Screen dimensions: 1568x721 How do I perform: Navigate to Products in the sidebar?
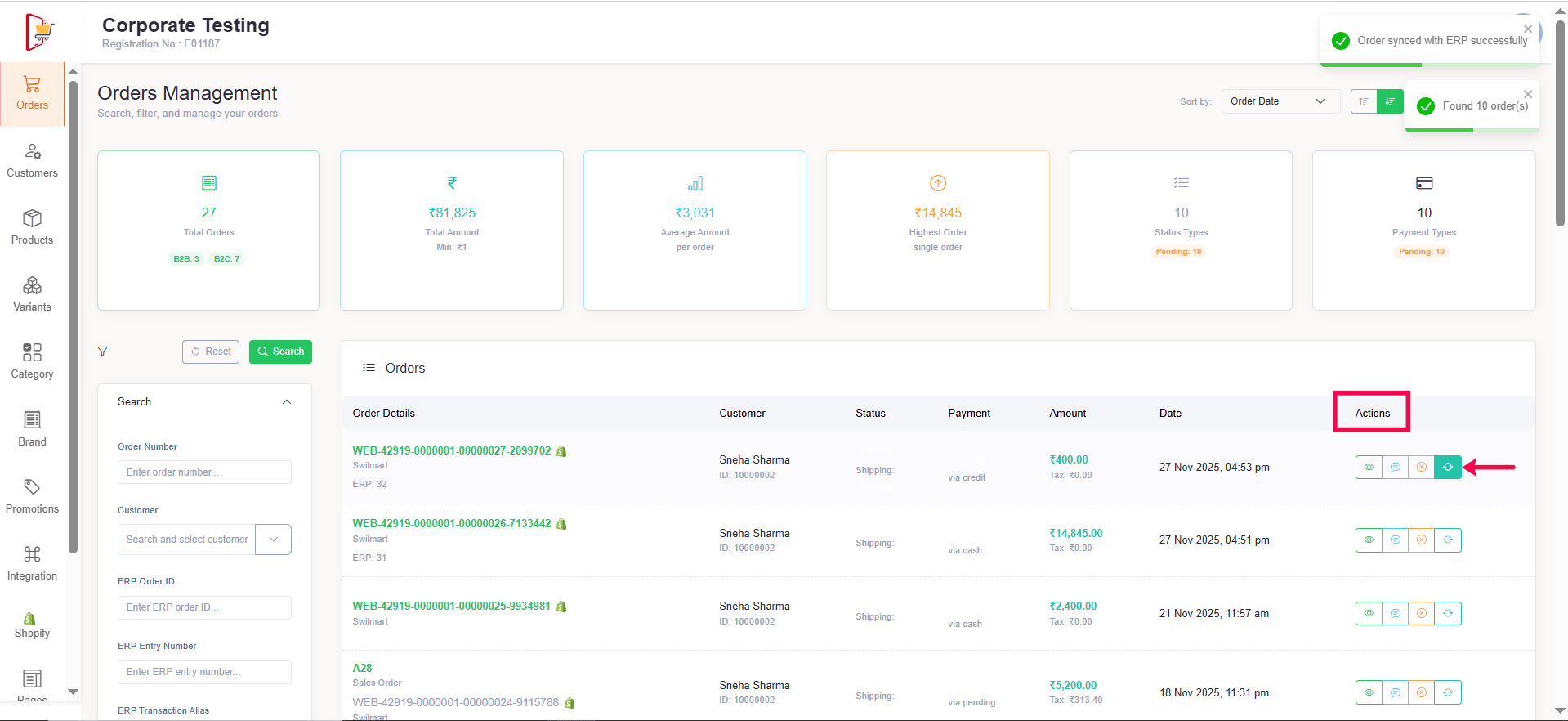click(x=32, y=227)
